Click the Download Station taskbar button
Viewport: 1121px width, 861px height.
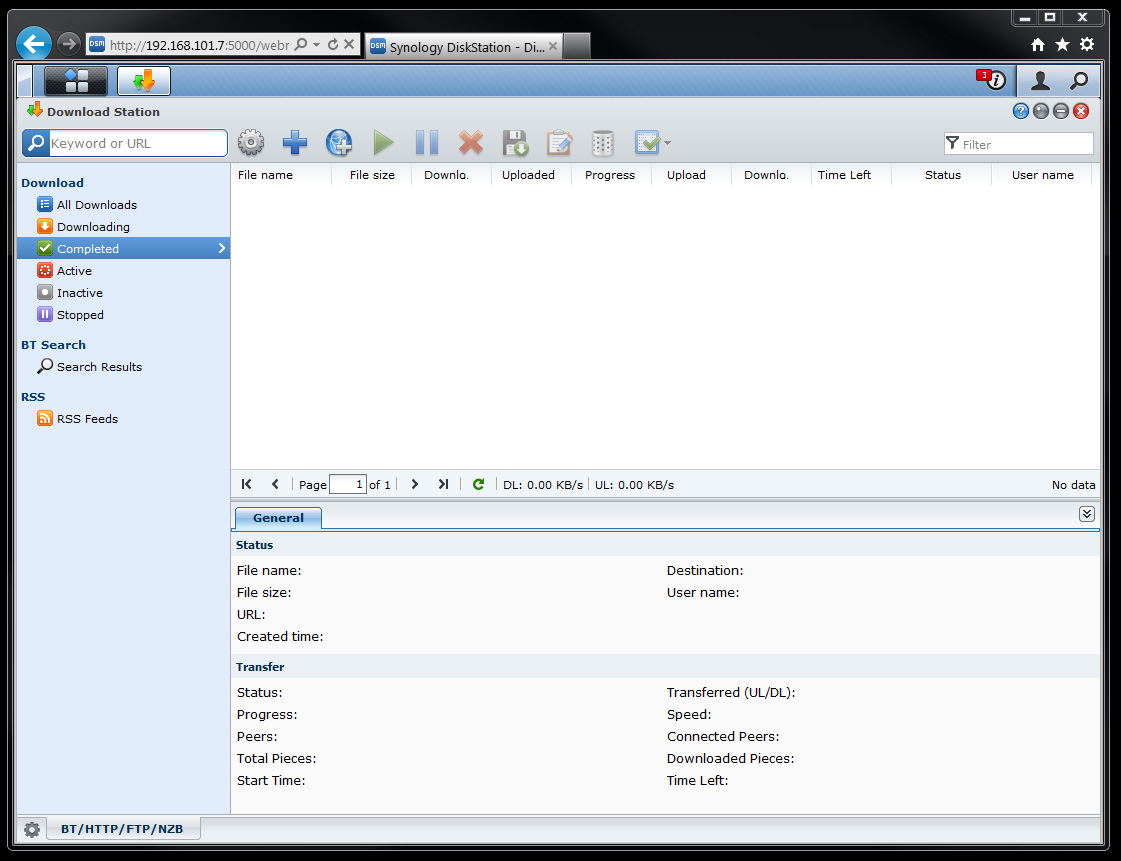[x=144, y=81]
